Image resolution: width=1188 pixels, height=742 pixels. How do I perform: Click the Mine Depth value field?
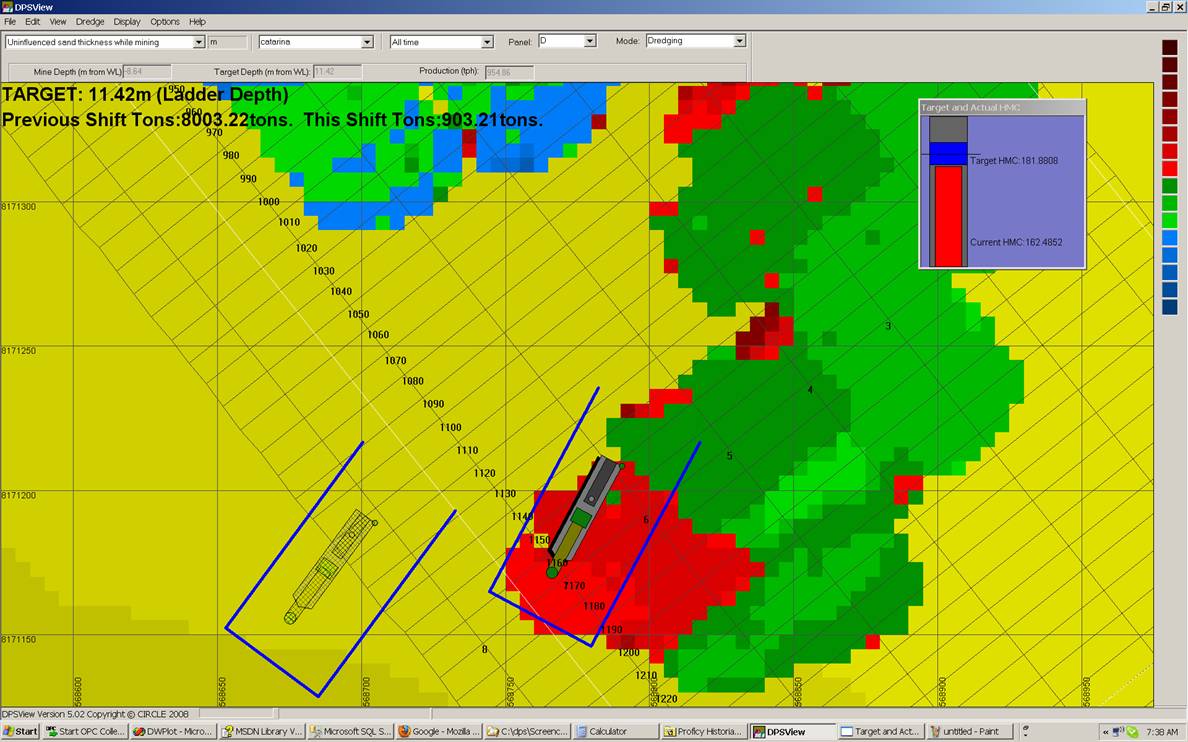point(146,72)
